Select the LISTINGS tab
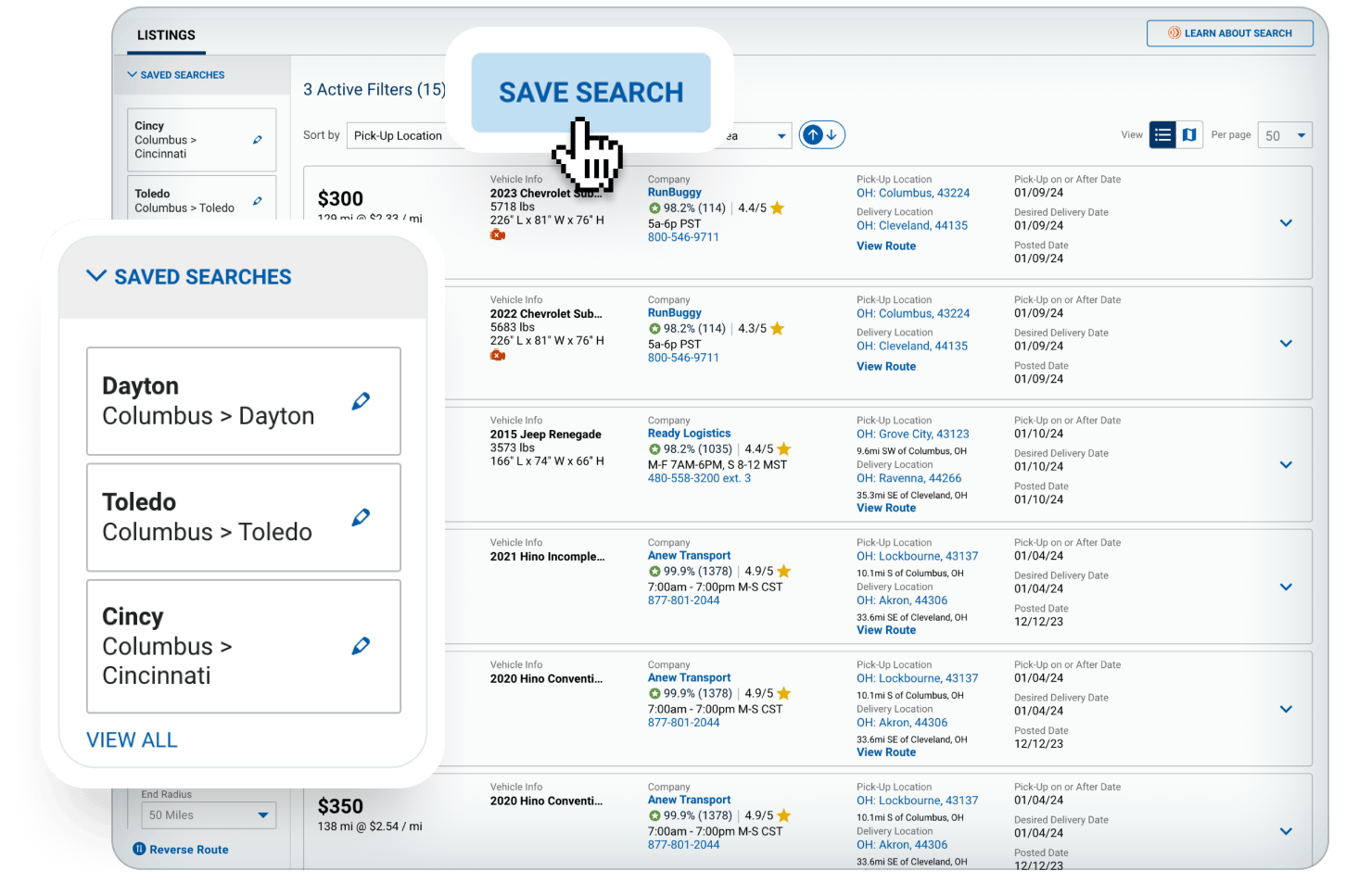 tap(166, 35)
